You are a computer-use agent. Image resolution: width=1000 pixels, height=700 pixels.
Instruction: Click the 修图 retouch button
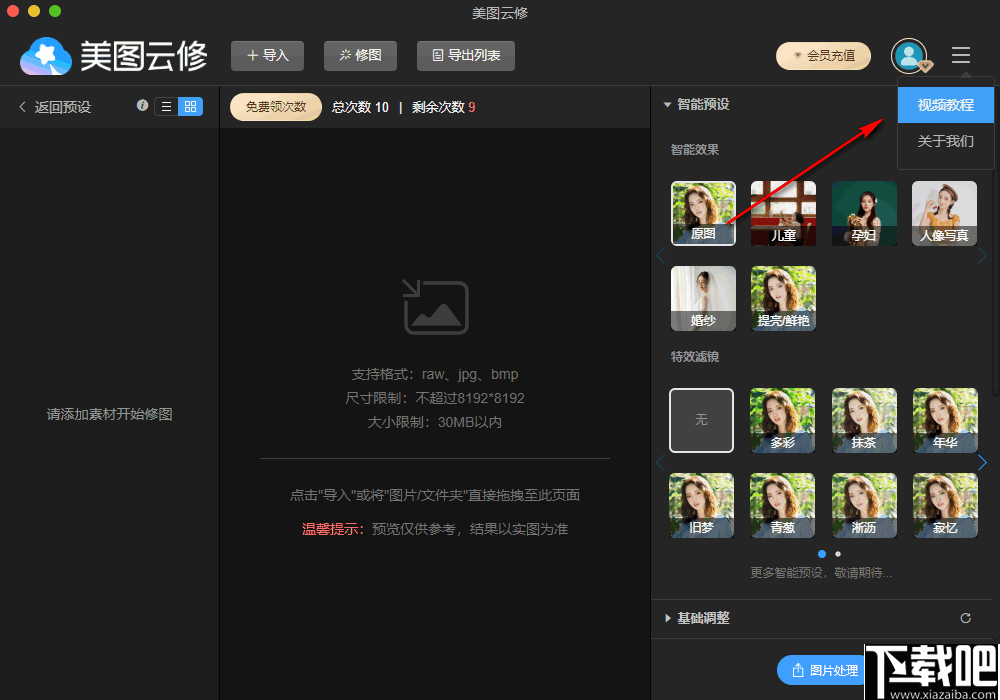click(x=360, y=55)
